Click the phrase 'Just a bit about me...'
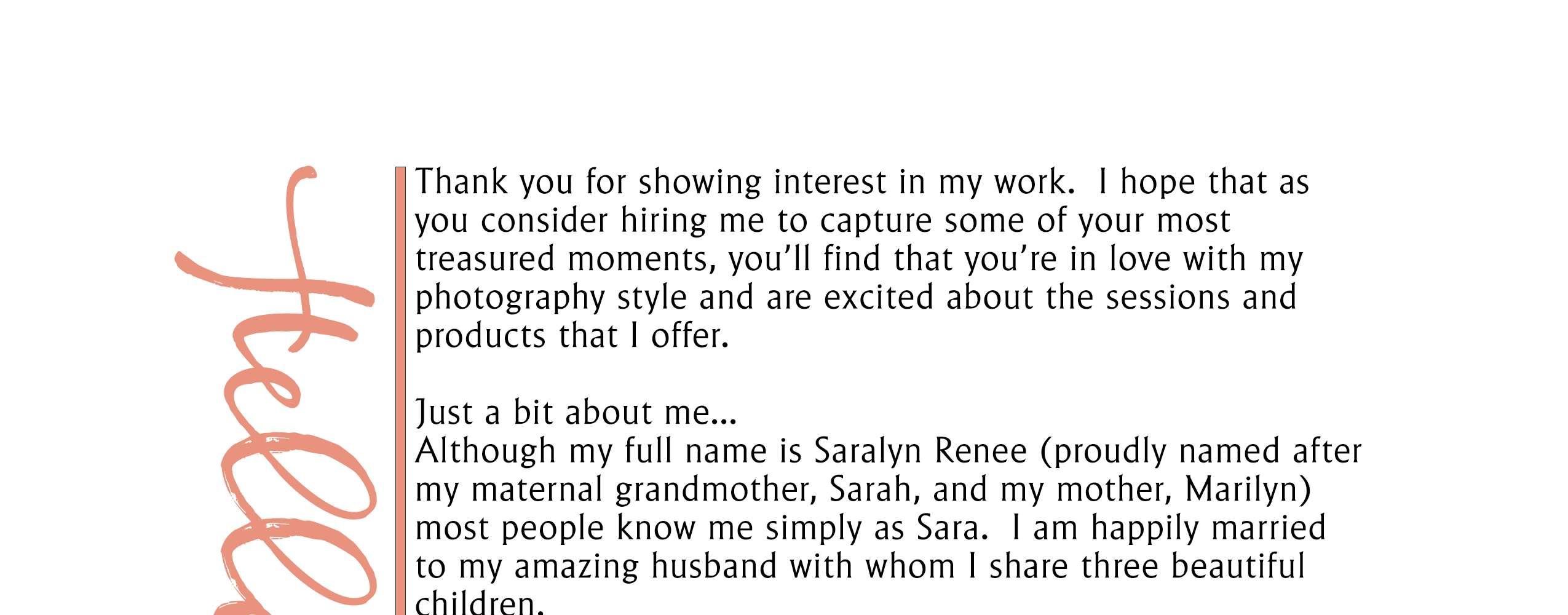 576,413
